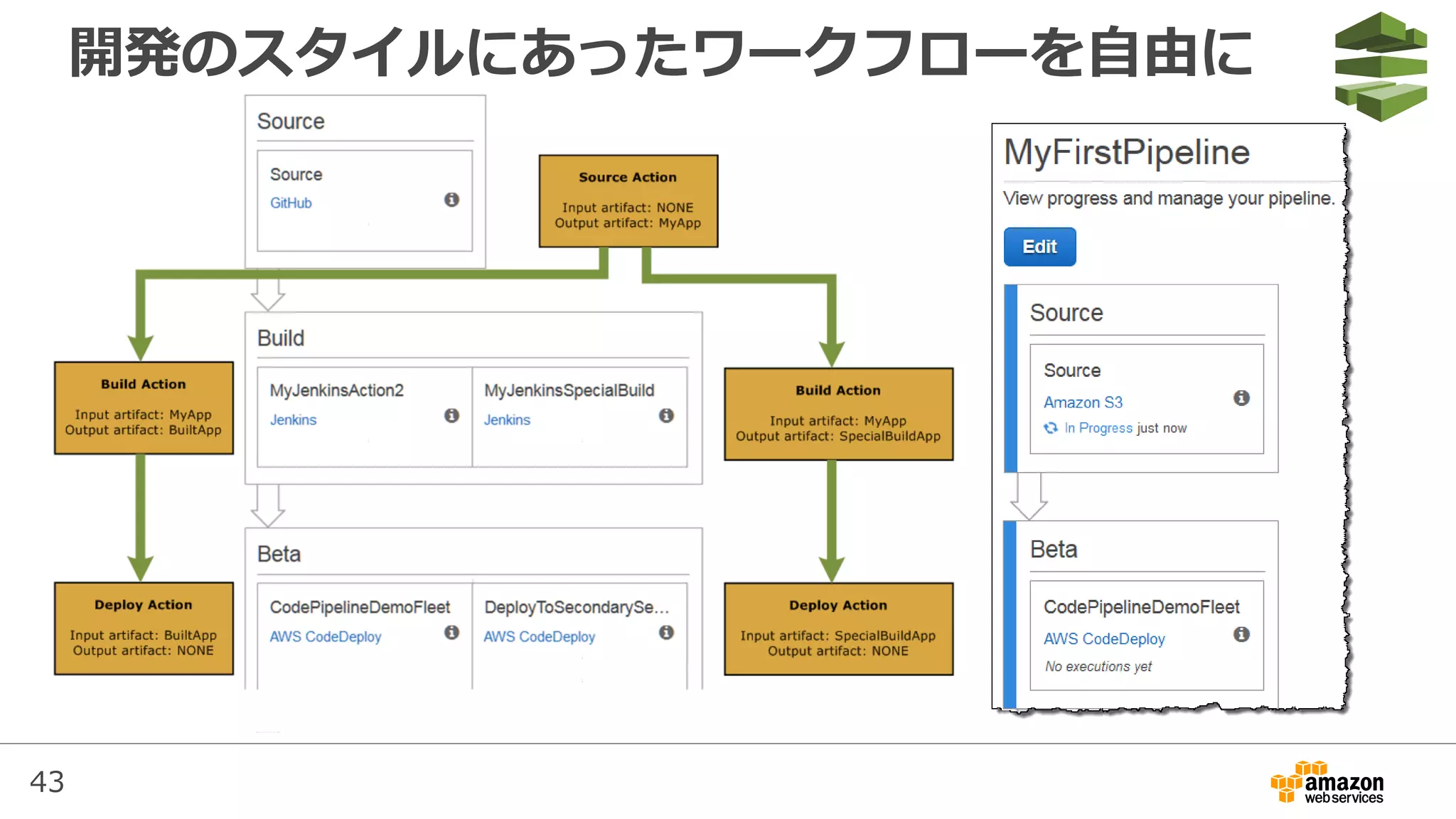Viewport: 1456px width, 819px height.
Task: Click the green AWS CodePipeline logo
Action: pyautogui.click(x=1380, y=67)
